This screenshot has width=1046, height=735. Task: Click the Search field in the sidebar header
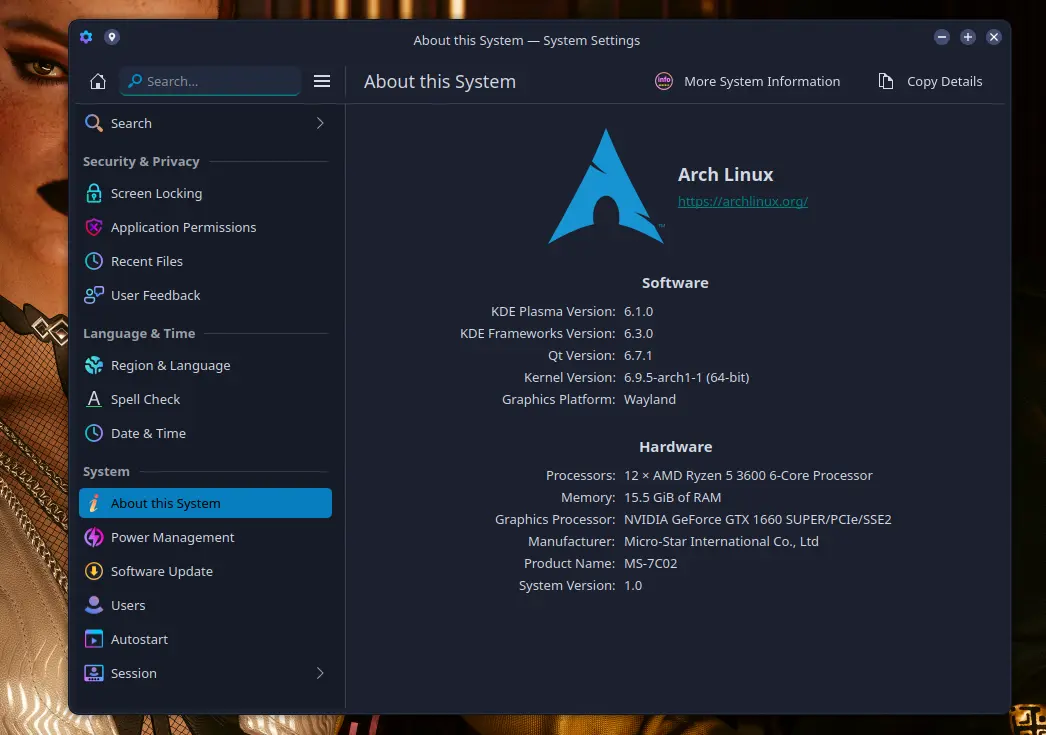211,81
